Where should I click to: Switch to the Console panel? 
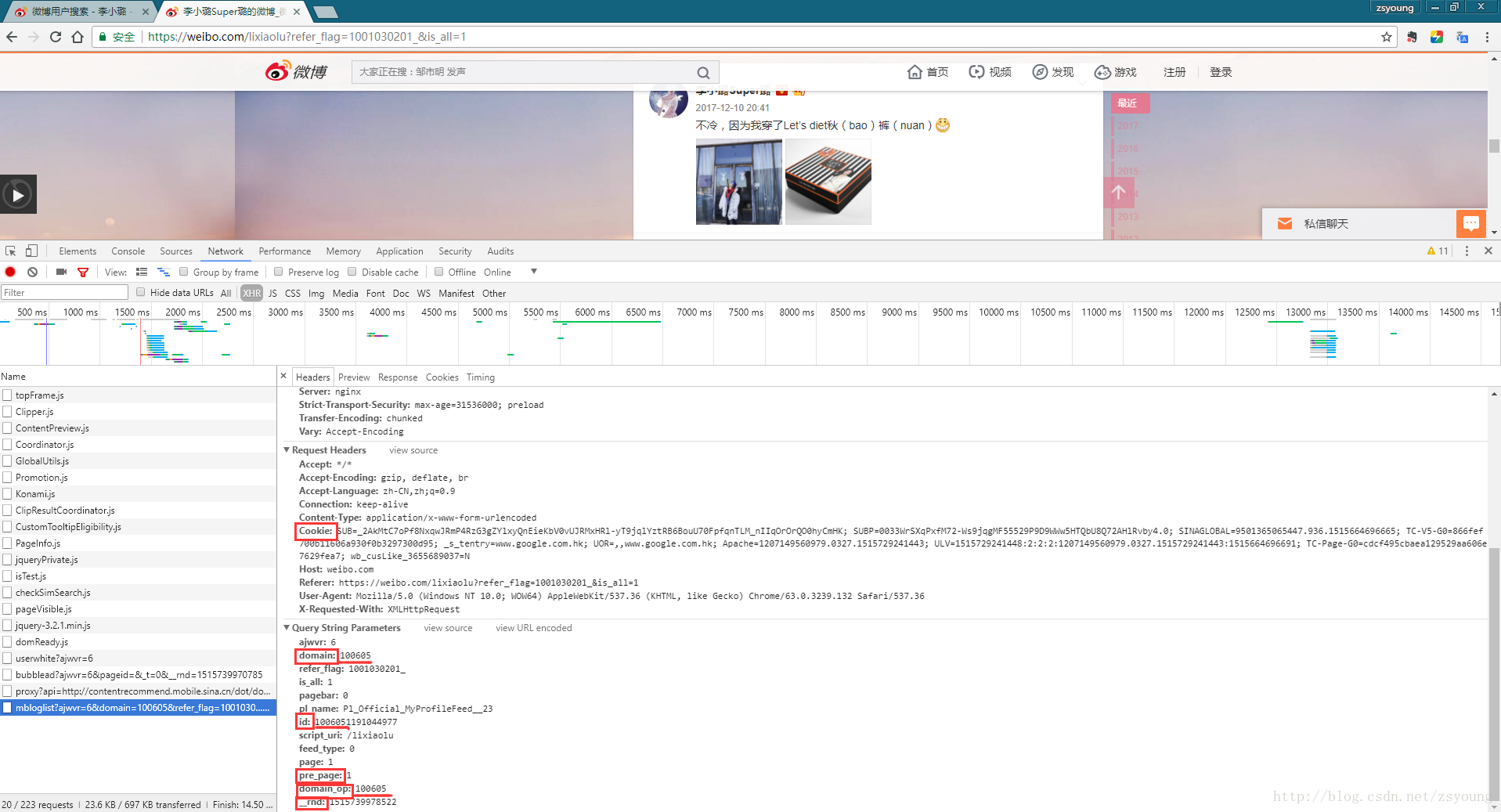128,251
